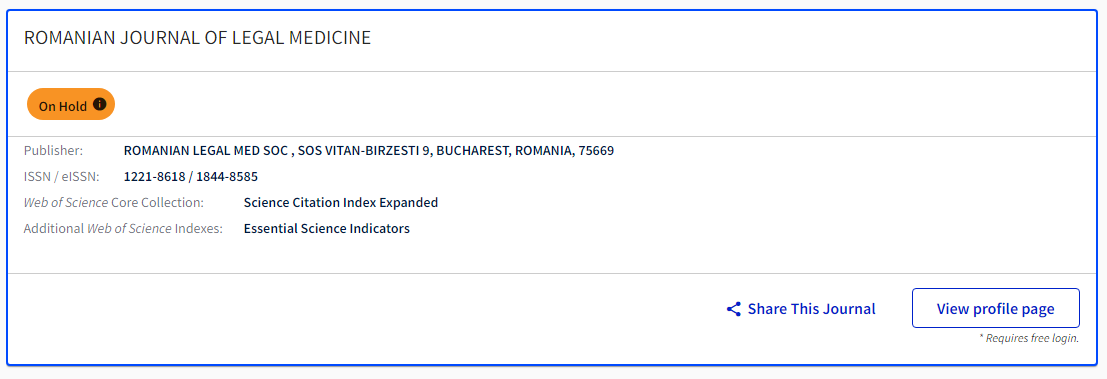Click the Publisher field label

point(54,150)
